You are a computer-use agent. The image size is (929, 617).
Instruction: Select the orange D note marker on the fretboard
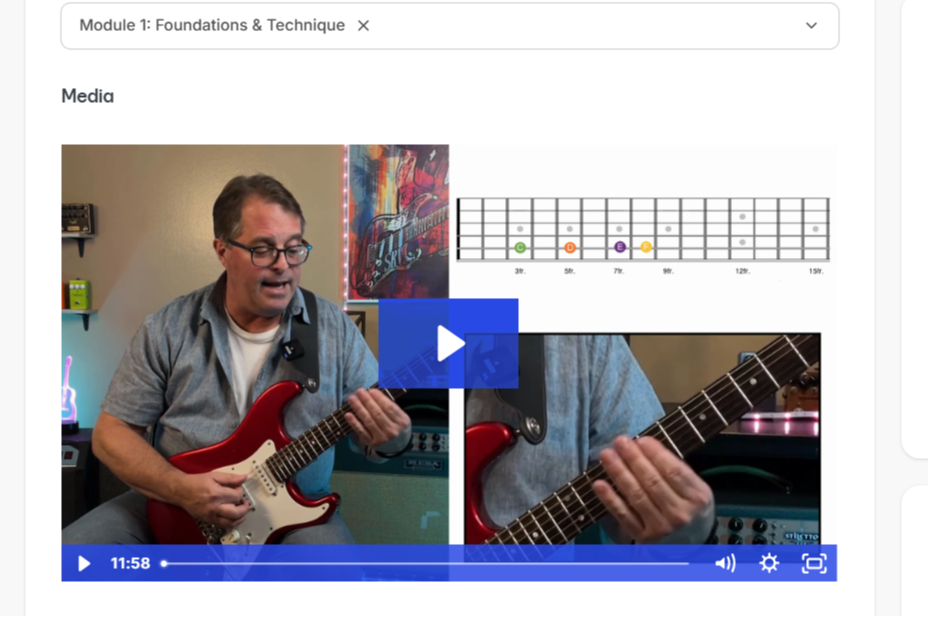click(569, 248)
